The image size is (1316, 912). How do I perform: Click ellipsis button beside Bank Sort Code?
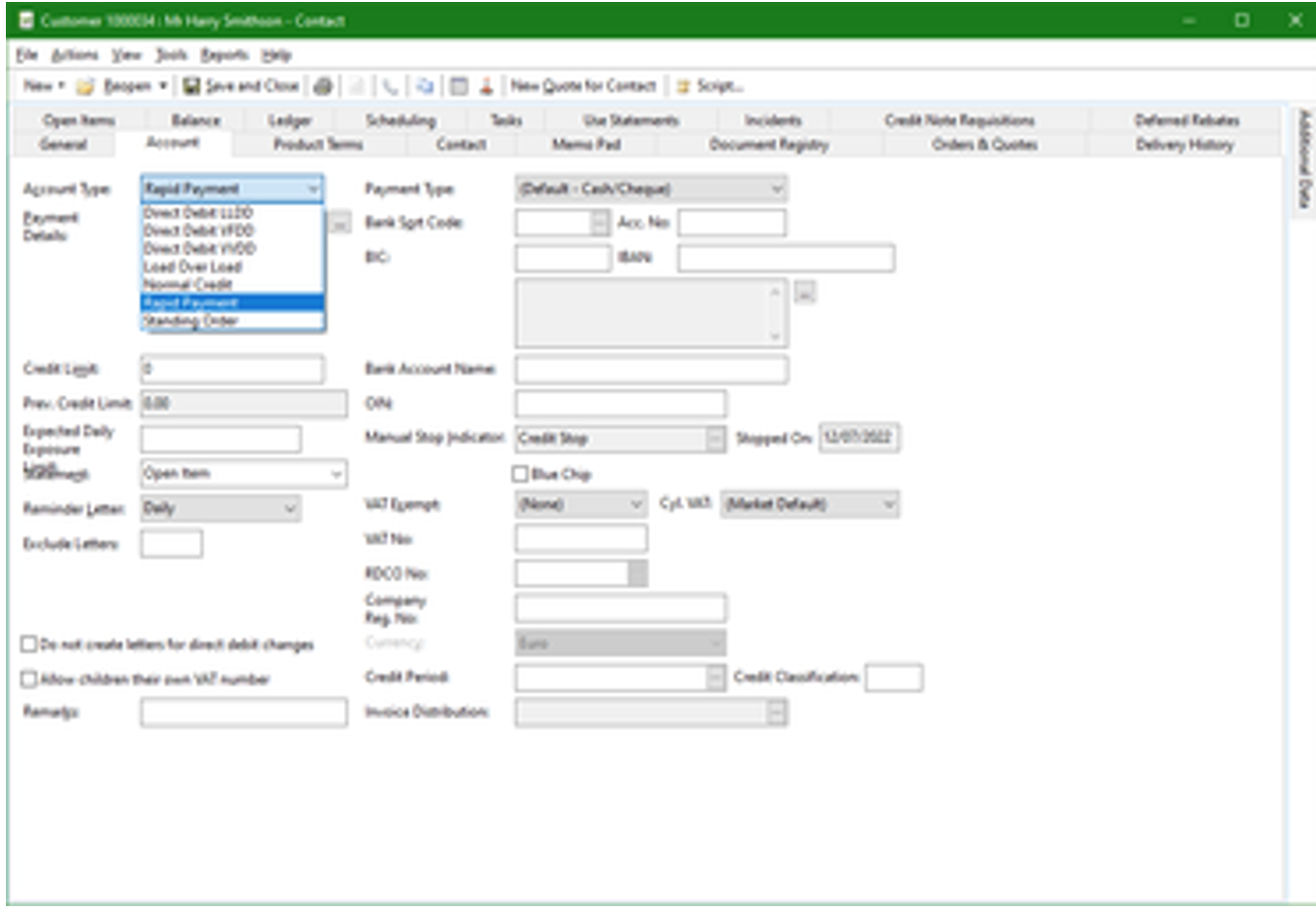coord(599,224)
